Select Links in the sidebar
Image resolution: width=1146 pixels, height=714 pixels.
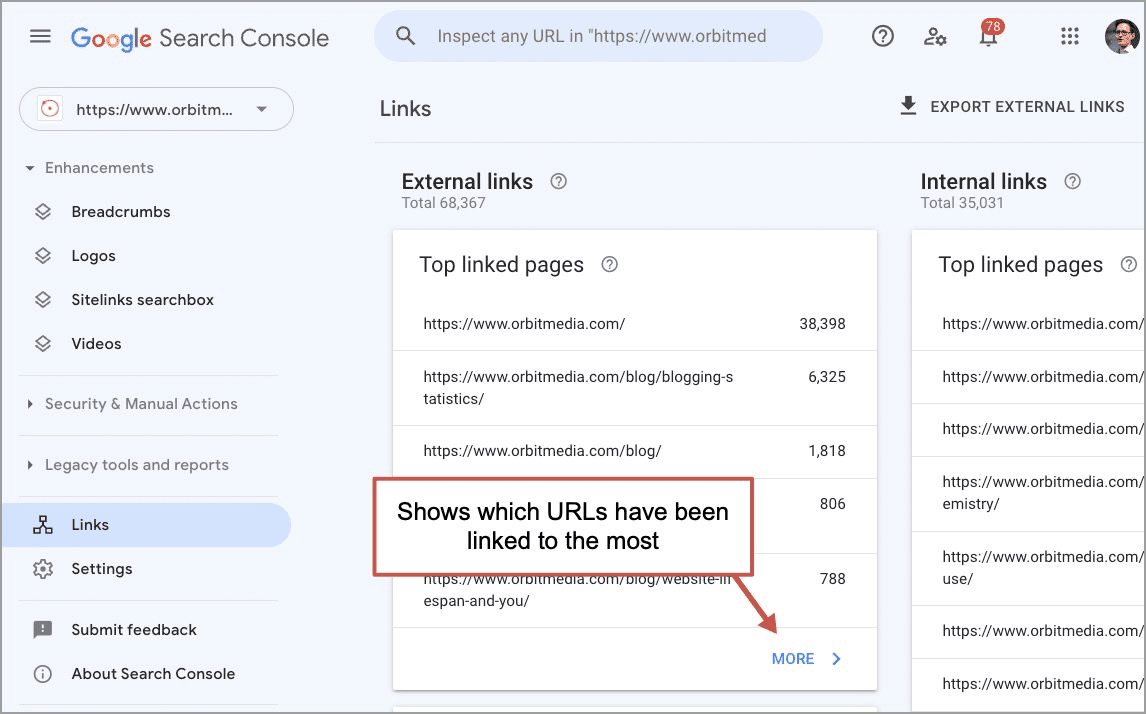pos(146,525)
